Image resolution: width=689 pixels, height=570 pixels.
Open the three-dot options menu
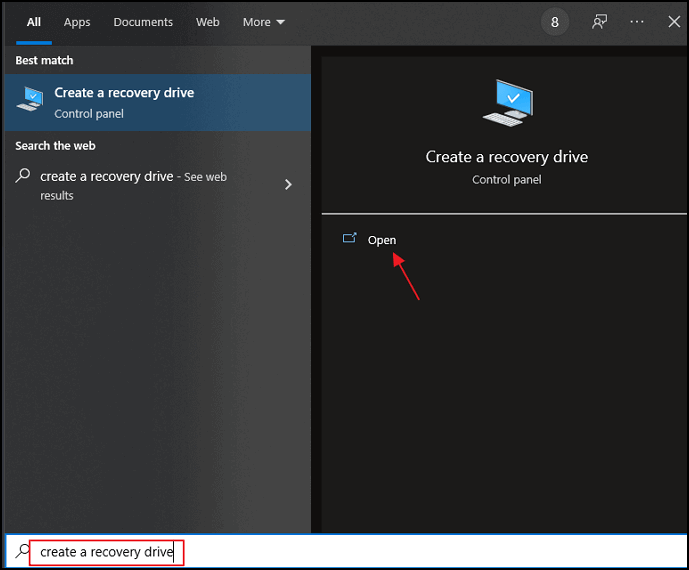tap(637, 22)
